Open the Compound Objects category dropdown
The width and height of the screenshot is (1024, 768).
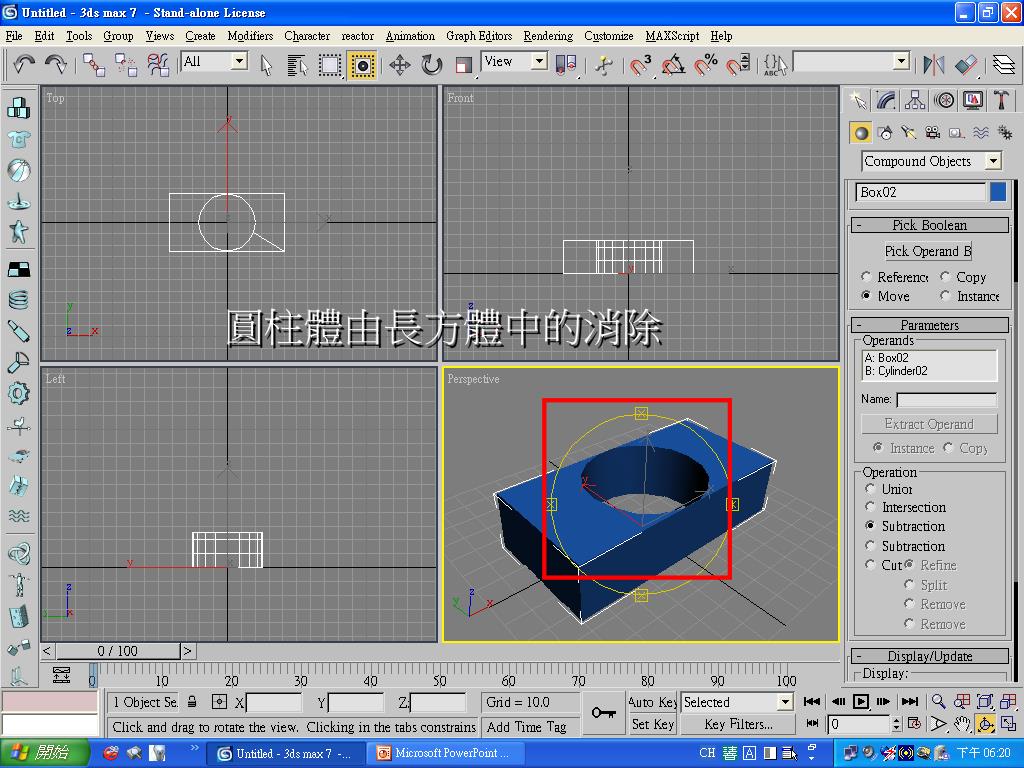click(993, 161)
